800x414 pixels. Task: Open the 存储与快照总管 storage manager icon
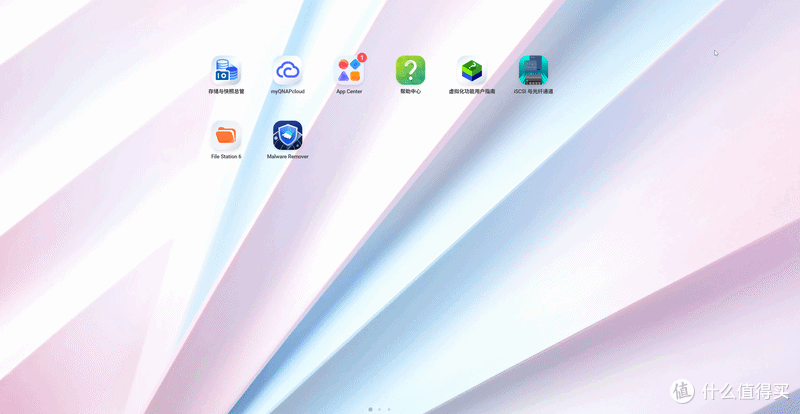tap(226, 70)
